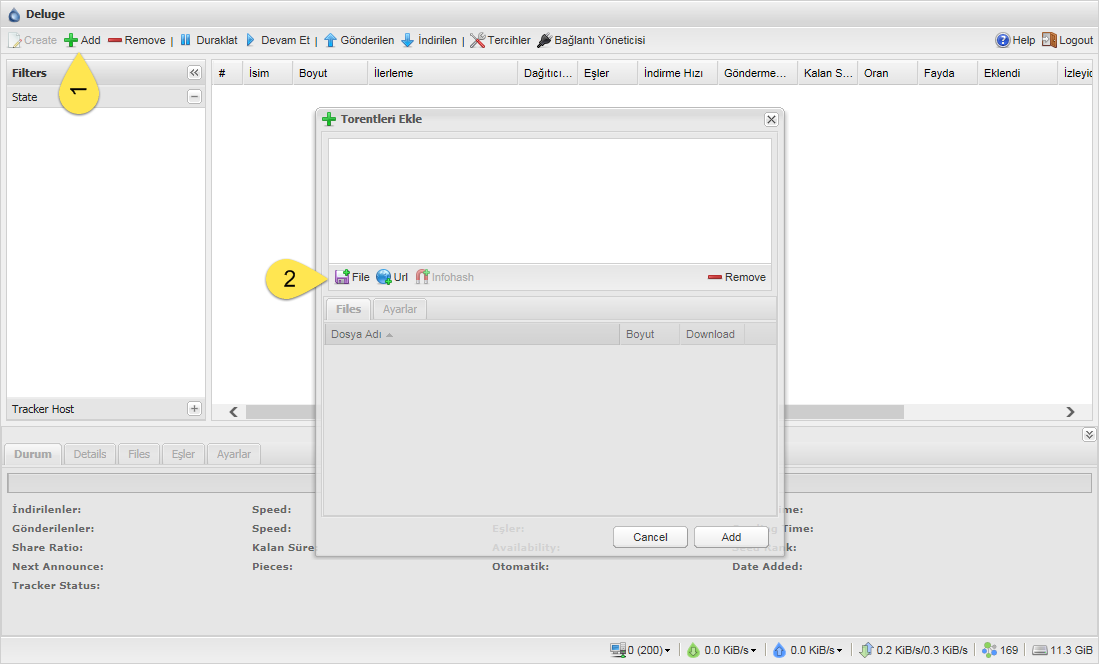Switch to the Ayarlar tab in the dialog
Image resolution: width=1099 pixels, height=664 pixels.
tap(400, 309)
